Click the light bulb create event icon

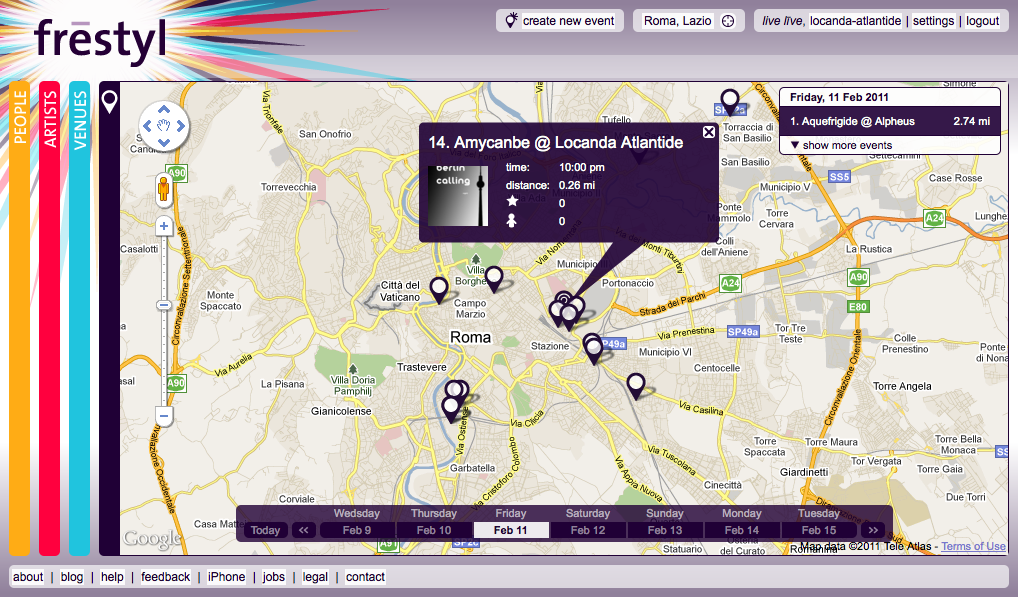(x=512, y=20)
